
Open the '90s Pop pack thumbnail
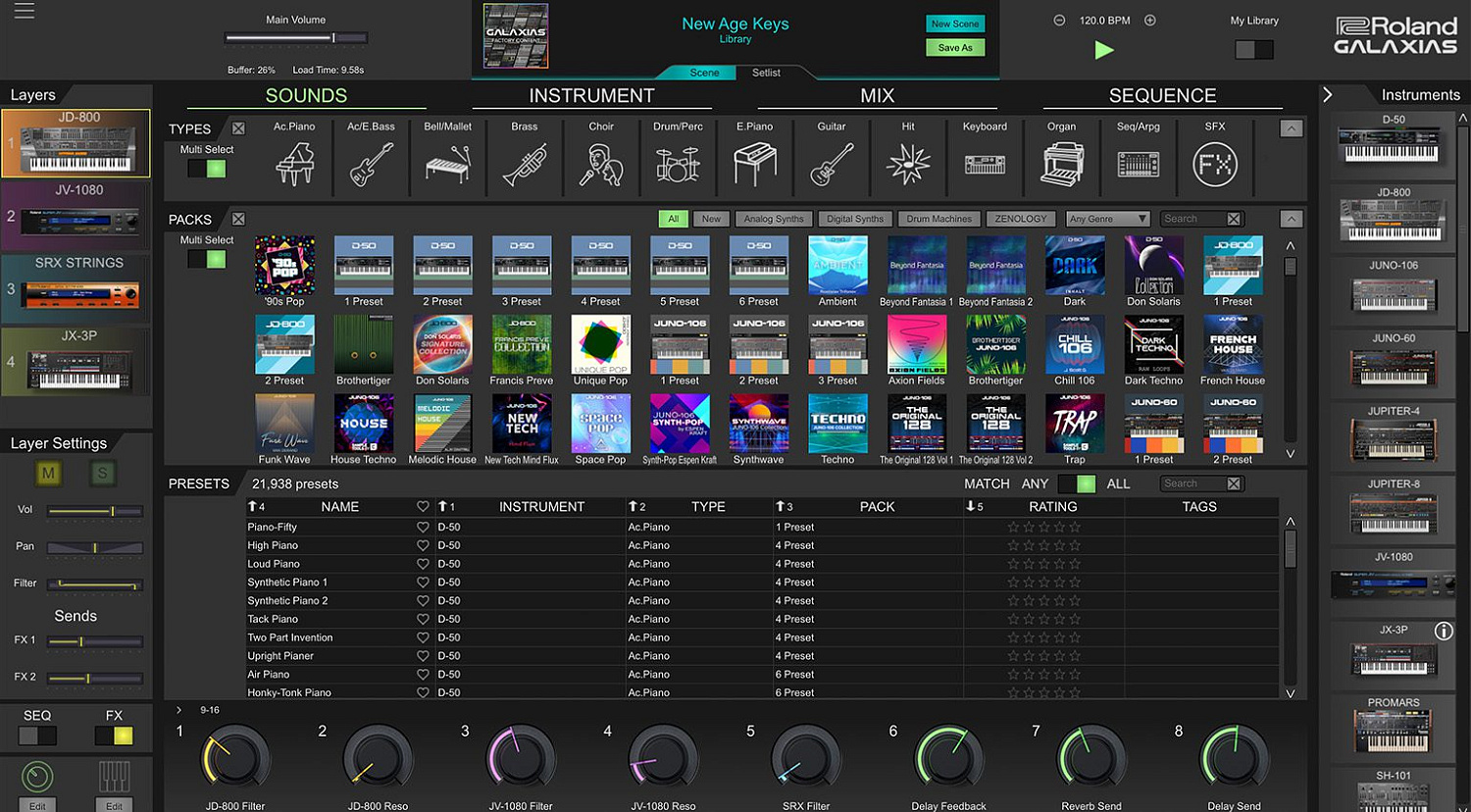click(284, 265)
